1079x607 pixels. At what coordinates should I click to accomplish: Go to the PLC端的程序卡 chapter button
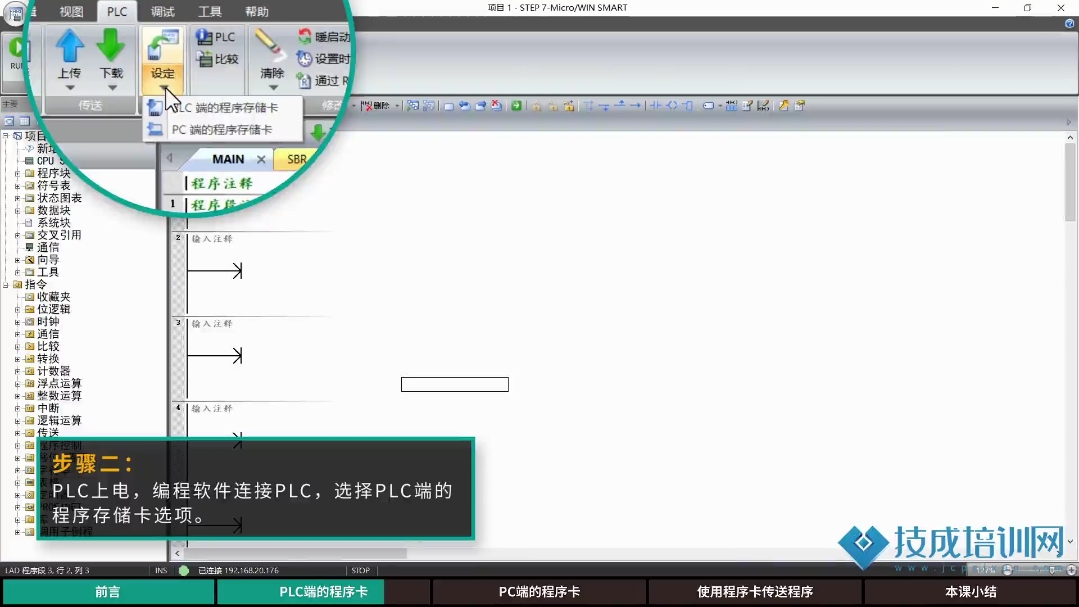(323, 592)
